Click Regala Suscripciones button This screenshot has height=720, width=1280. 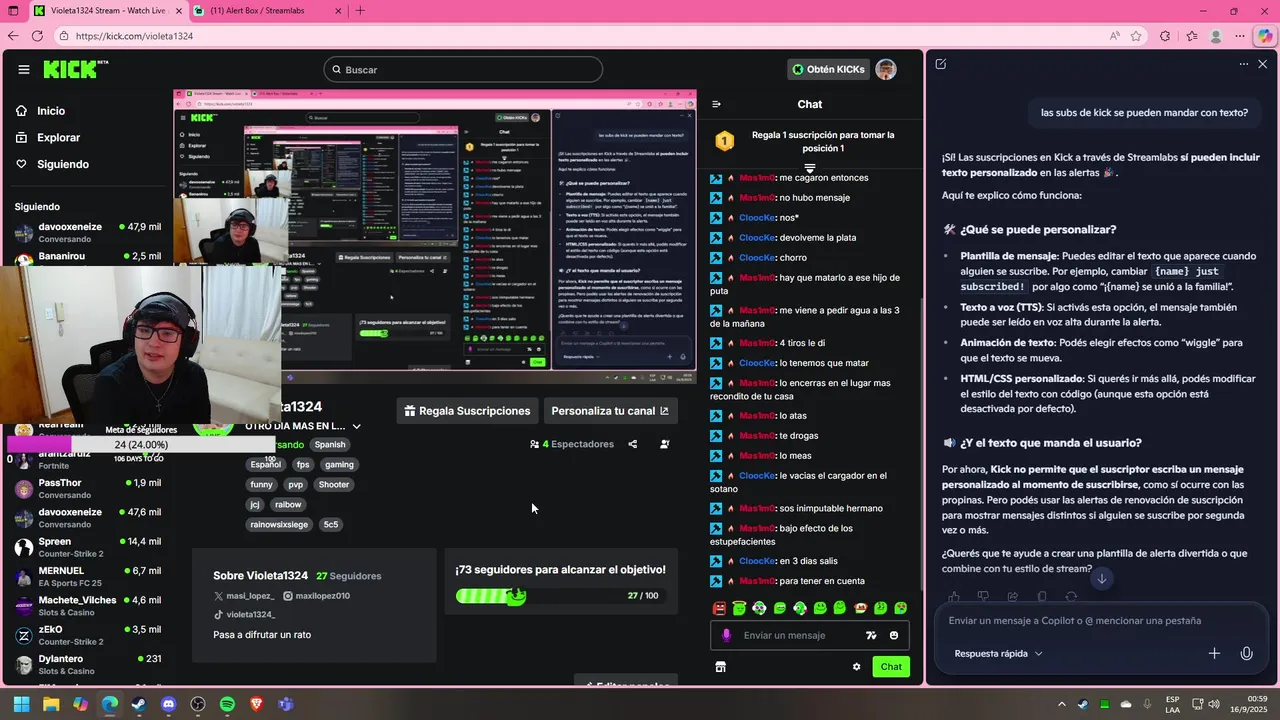pos(468,411)
